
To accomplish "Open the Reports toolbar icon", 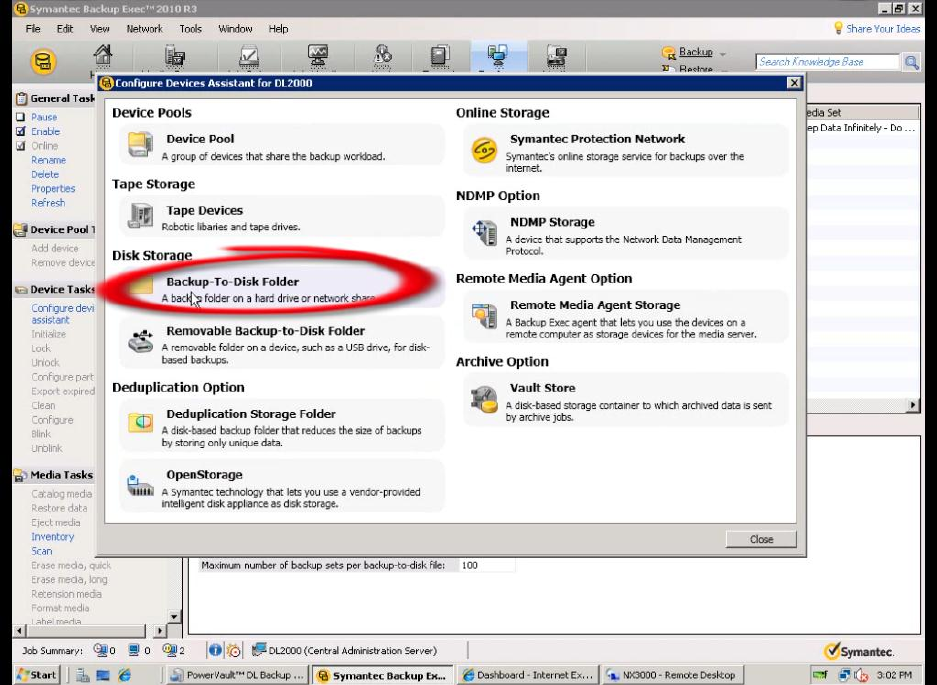I will coord(440,56).
